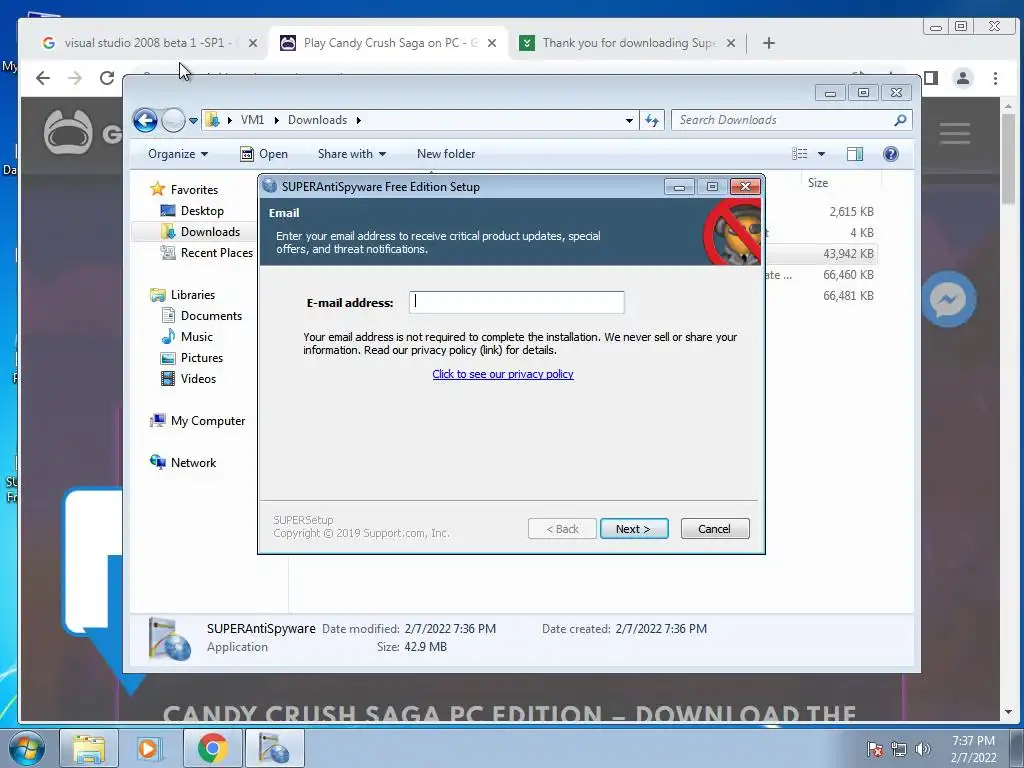This screenshot has height=768, width=1024.
Task: Switch to Thank you for downloading tab
Action: tap(620, 43)
